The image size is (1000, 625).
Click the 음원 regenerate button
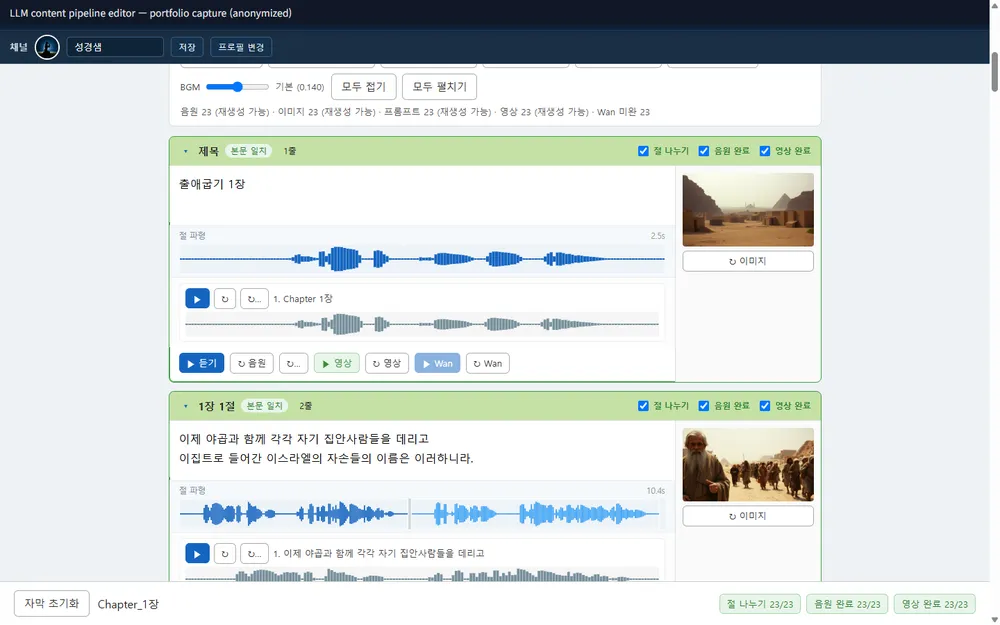click(252, 364)
